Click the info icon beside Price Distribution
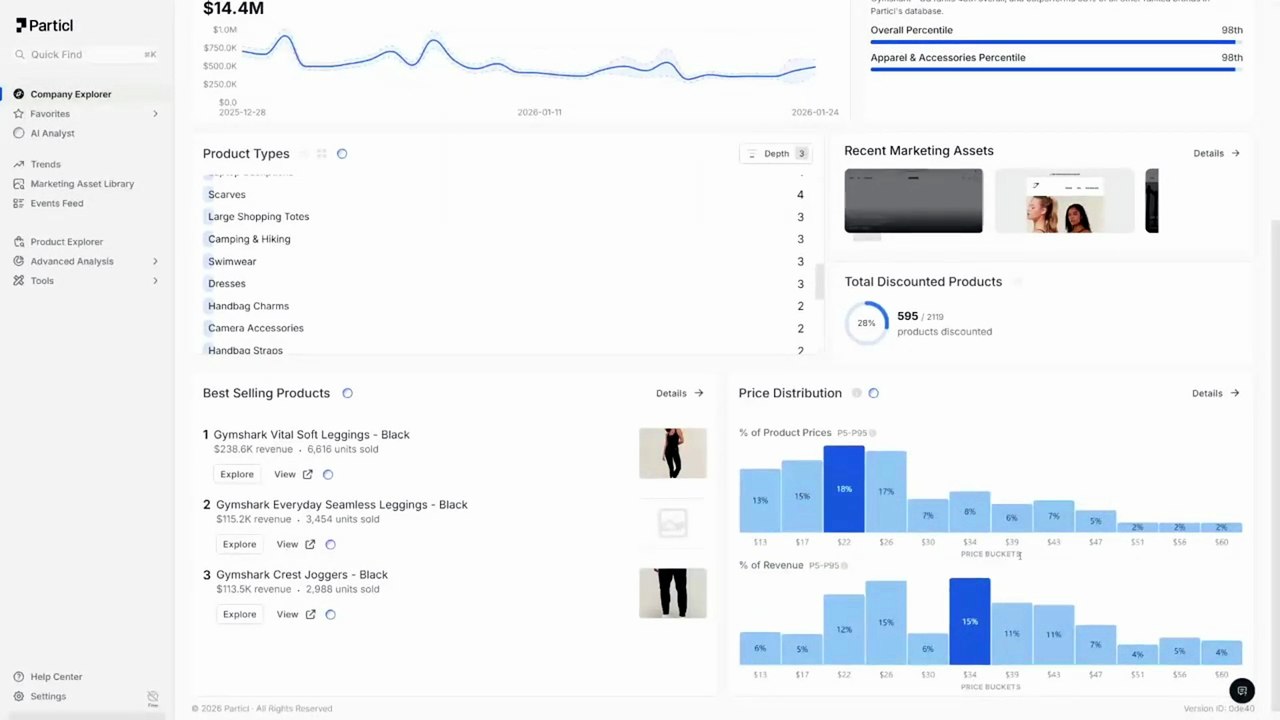1280x720 pixels. (856, 393)
